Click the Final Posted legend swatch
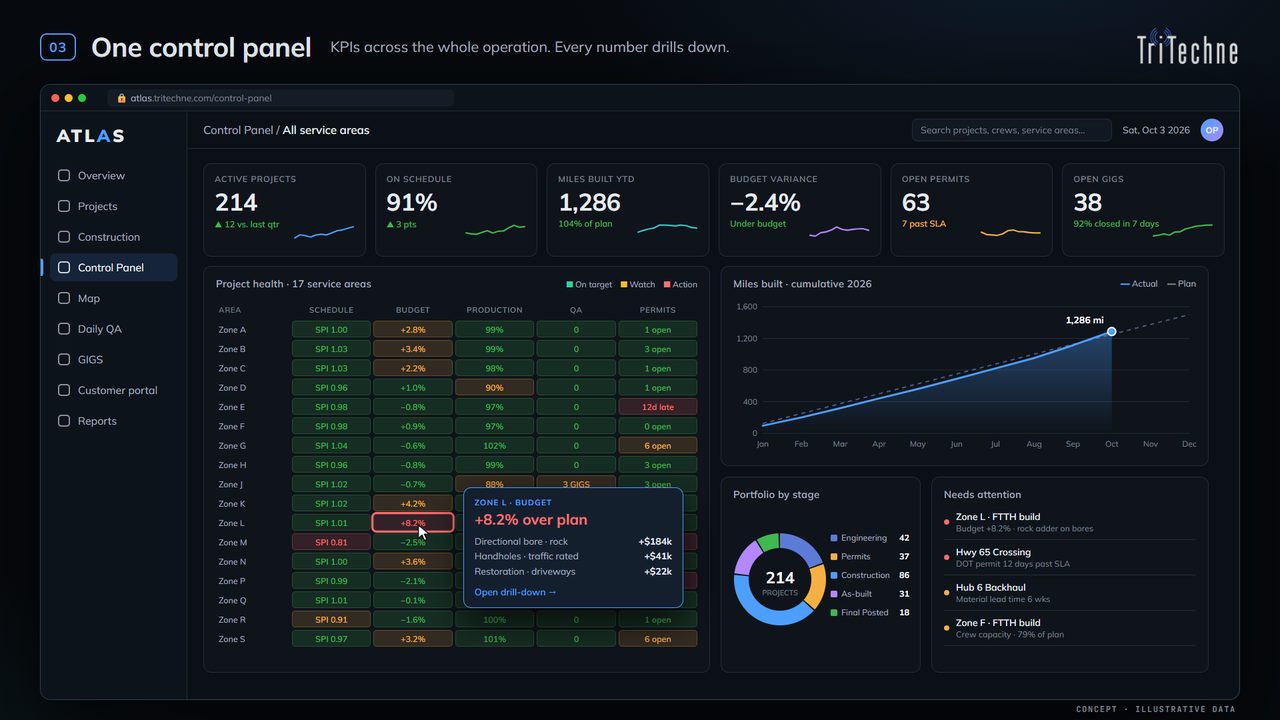This screenshot has width=1280, height=720. click(834, 612)
